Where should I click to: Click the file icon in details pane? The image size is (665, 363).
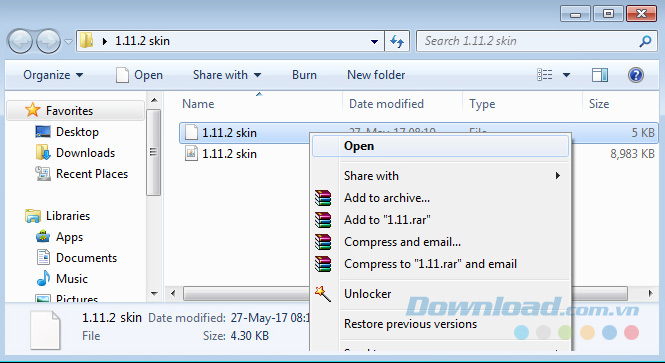pyautogui.click(x=45, y=330)
